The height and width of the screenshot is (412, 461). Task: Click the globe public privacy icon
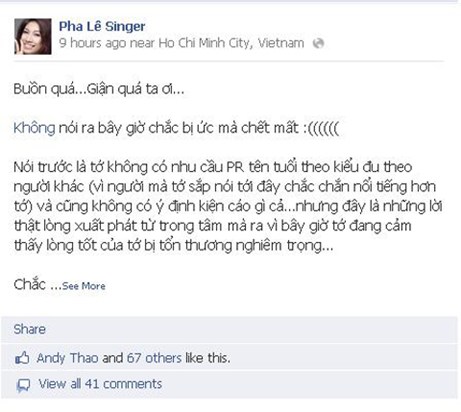pyautogui.click(x=318, y=43)
